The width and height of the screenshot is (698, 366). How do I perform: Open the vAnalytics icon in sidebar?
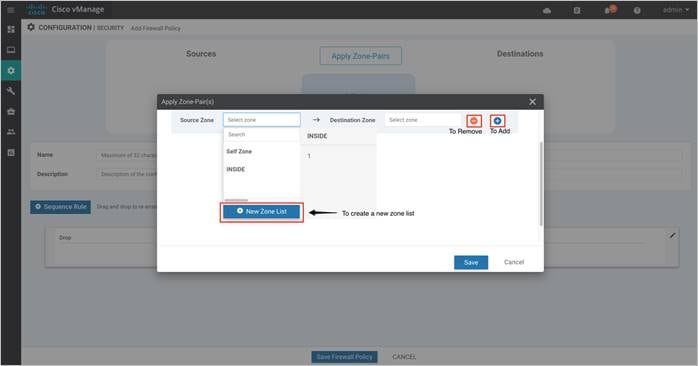click(x=11, y=153)
